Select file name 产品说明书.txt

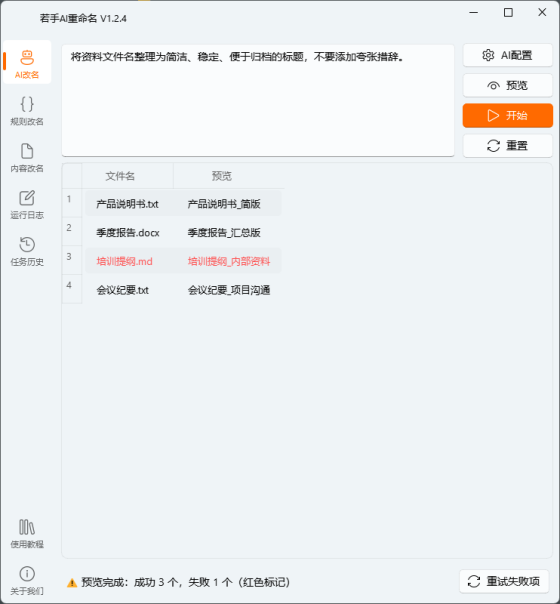coord(127,204)
